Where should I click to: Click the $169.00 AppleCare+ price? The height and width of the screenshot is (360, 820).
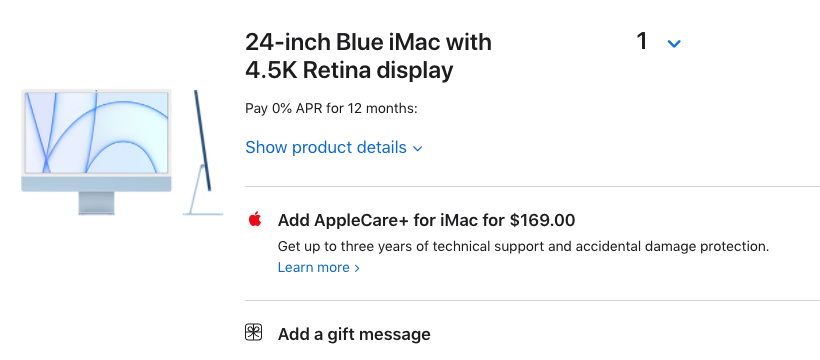coord(542,220)
